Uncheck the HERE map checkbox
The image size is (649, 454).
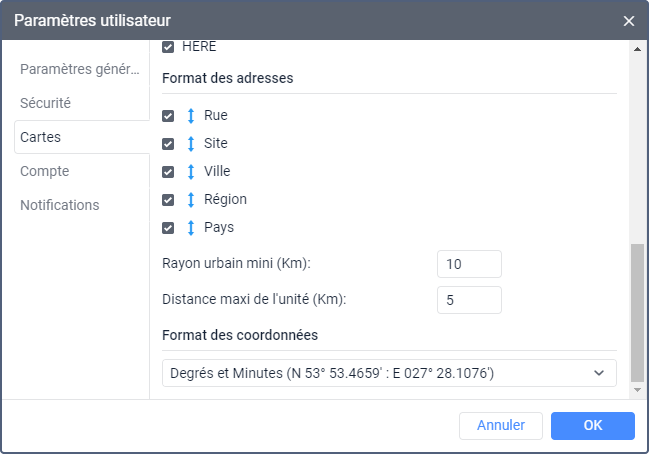tap(168, 47)
